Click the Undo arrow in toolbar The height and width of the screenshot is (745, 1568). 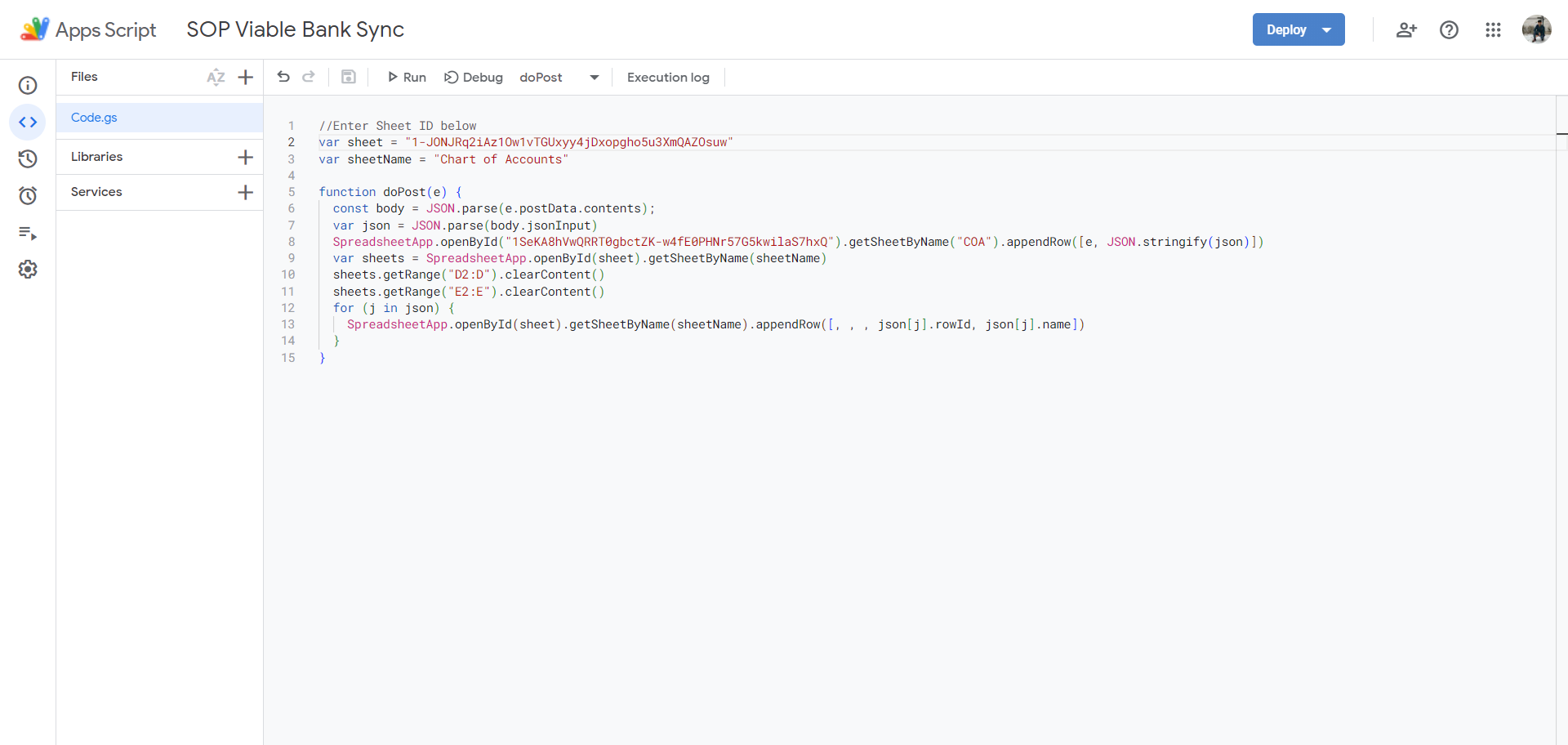coord(283,77)
